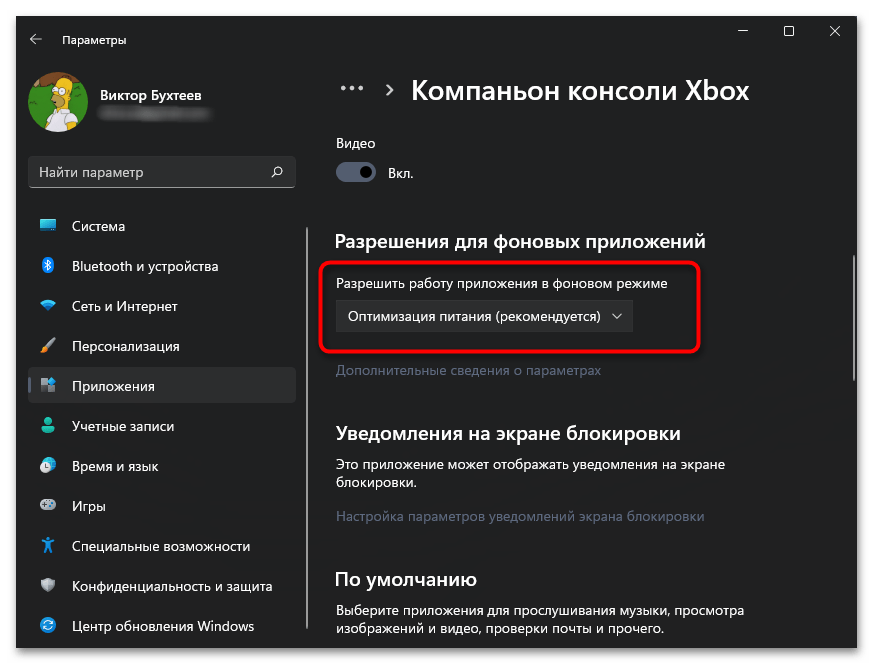This screenshot has width=873, height=664.
Task: Click the Network and Internet Wi-Fi icon
Action: pos(47,306)
